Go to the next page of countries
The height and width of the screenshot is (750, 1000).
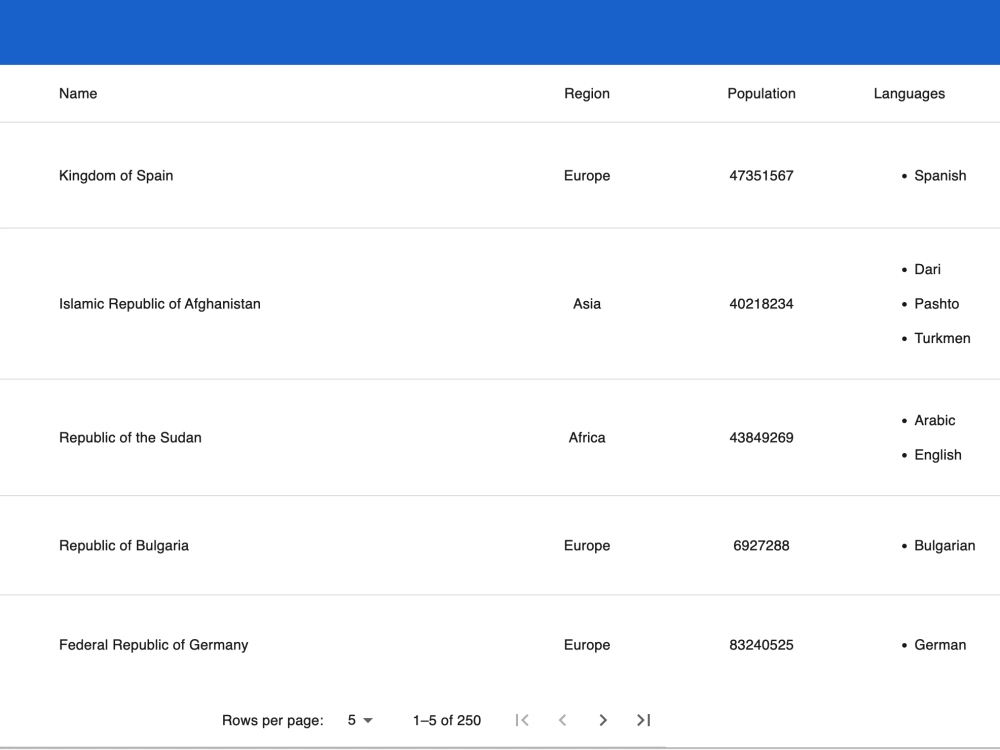click(603, 720)
